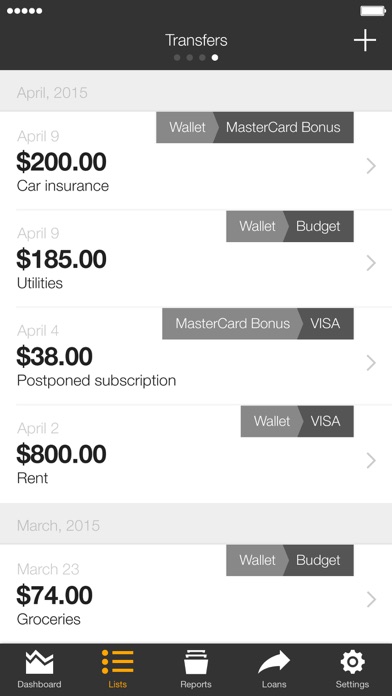Tap the battery indicator in status bar
Screen dimensions: 392x696
(372, 11)
